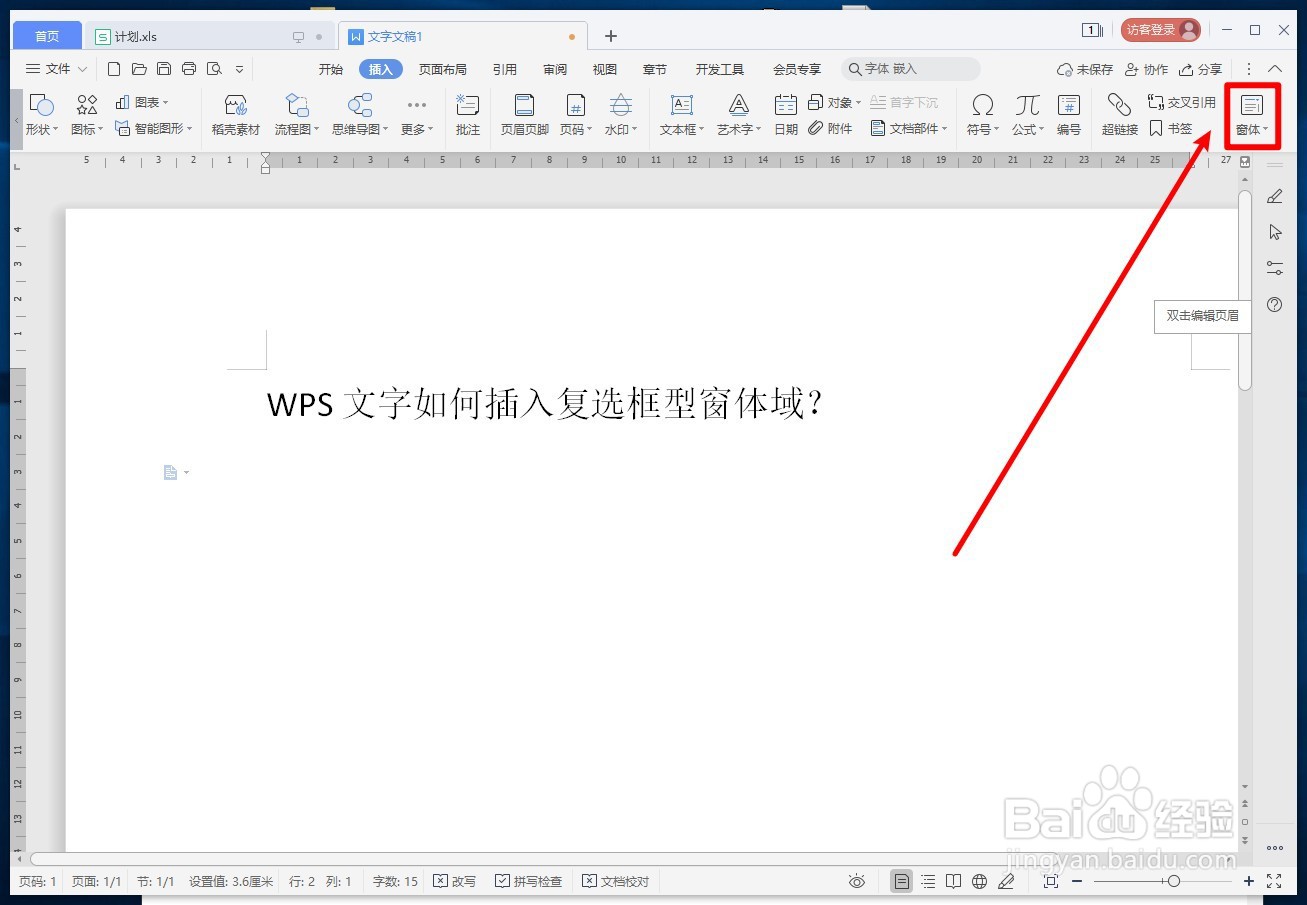
Task: Toggle eye protection mode icon
Action: click(857, 881)
